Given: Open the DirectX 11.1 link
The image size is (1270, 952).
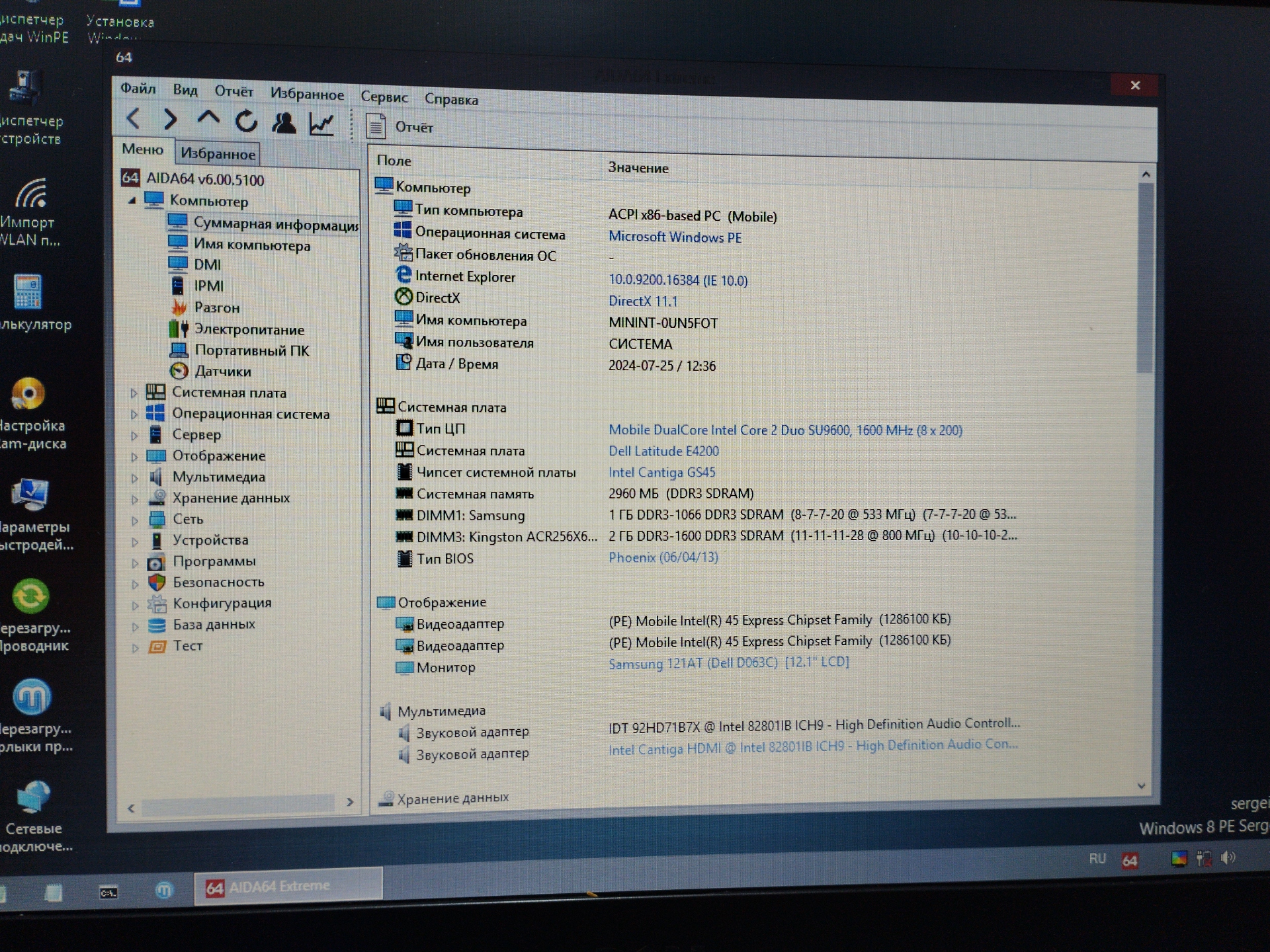Looking at the screenshot, I should point(643,301).
